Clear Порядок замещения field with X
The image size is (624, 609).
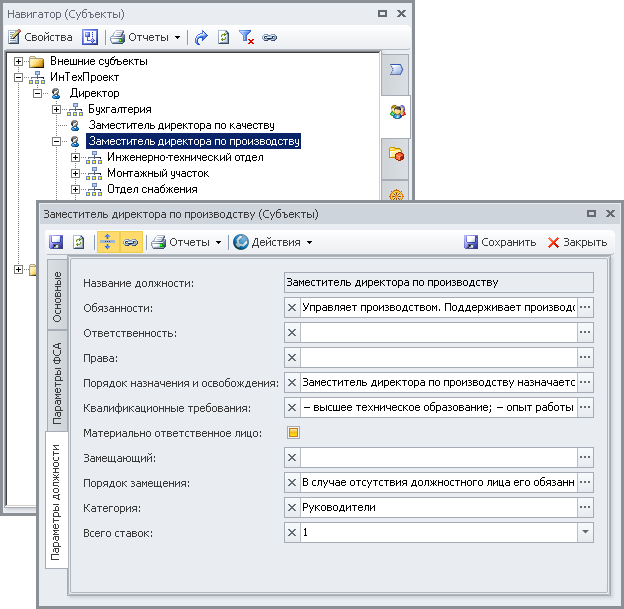(x=292, y=483)
